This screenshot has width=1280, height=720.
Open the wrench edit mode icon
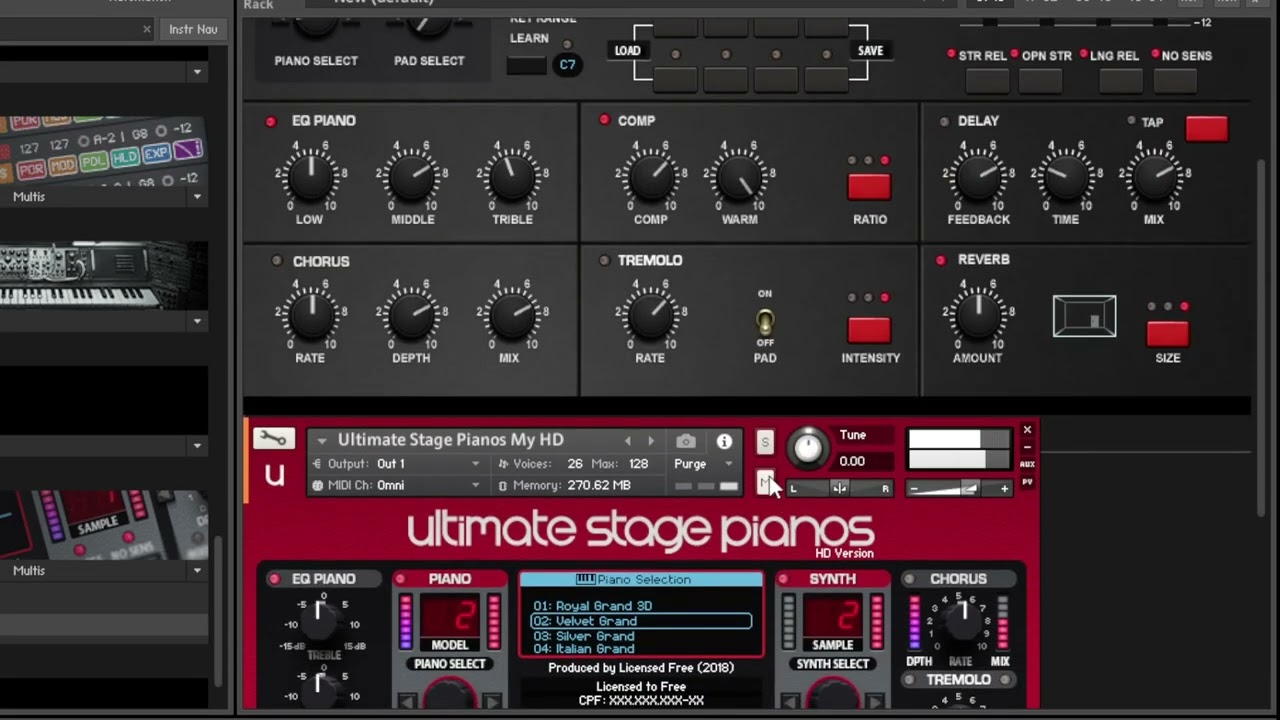coord(273,439)
